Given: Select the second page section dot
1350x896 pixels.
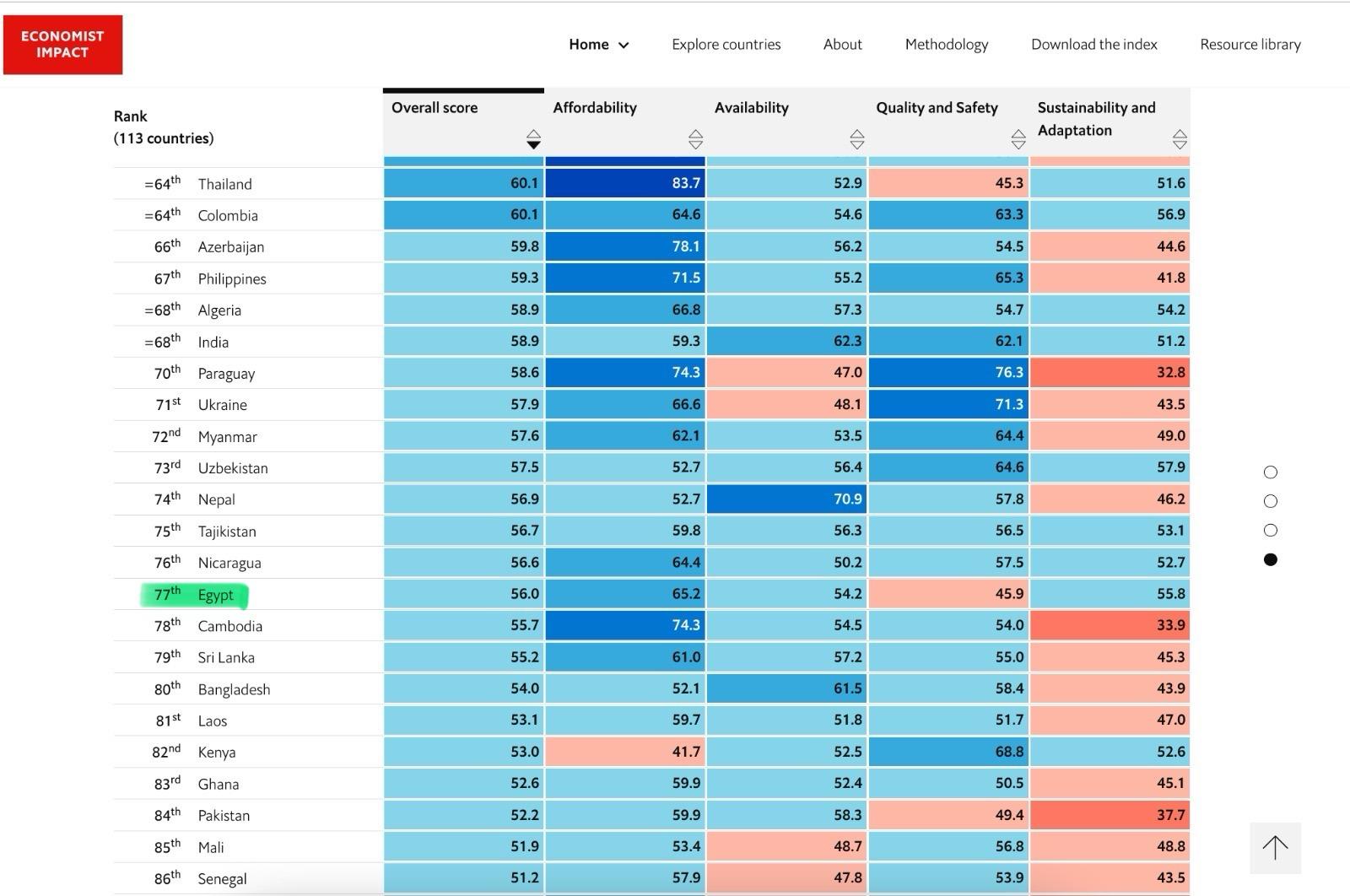Looking at the screenshot, I should (x=1271, y=501).
